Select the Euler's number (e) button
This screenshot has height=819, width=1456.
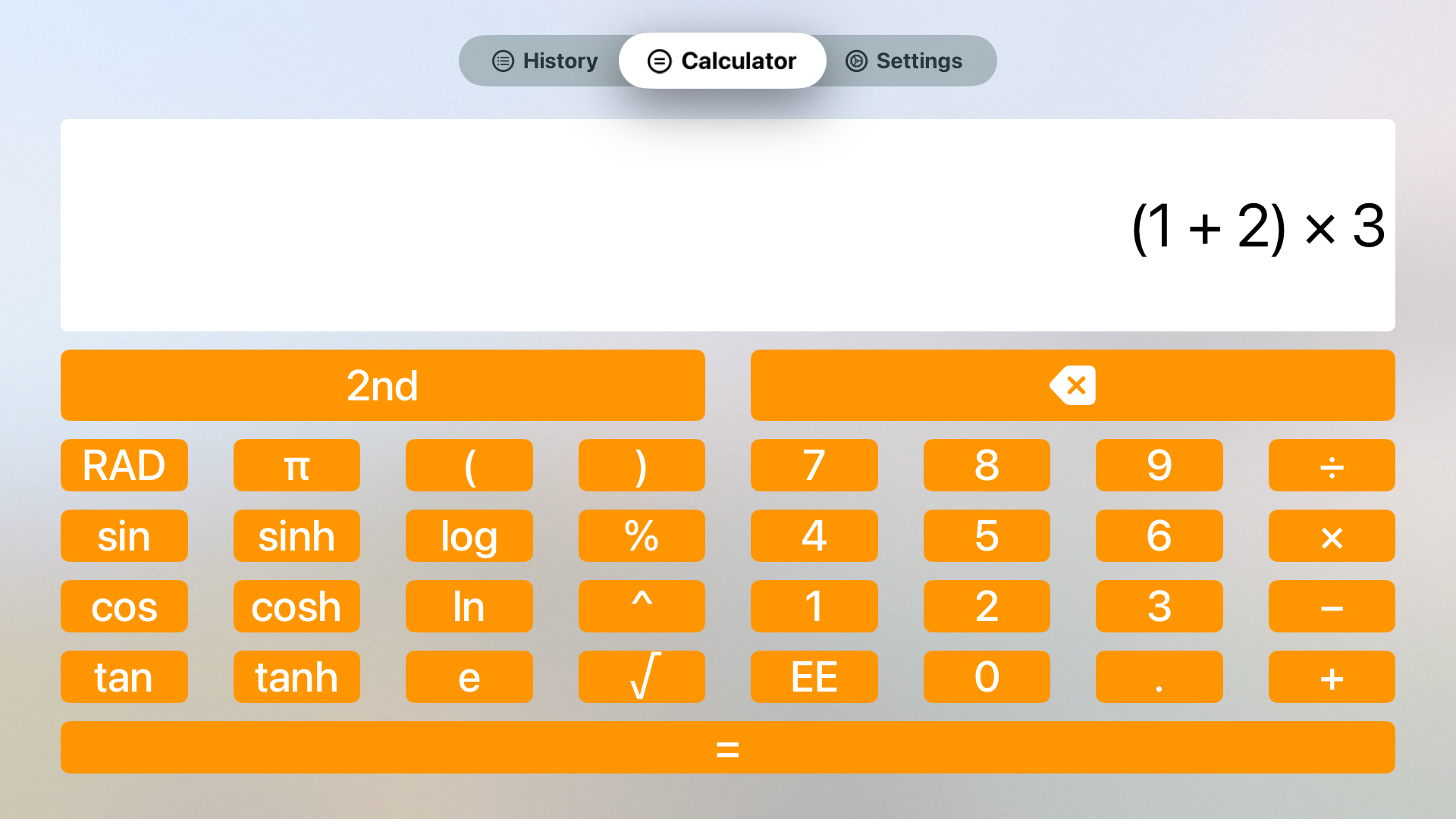coord(469,677)
